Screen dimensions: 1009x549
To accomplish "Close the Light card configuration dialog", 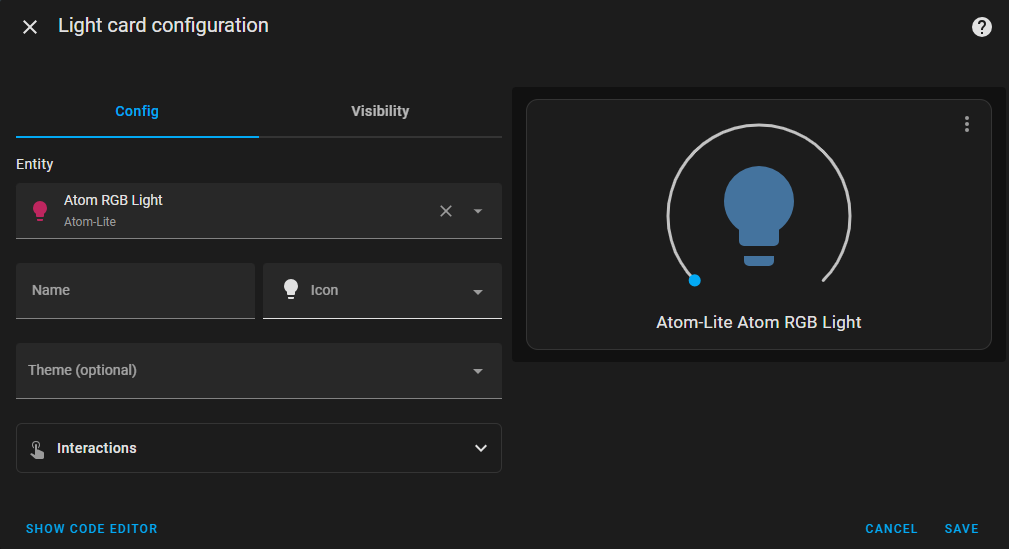I will 30,27.
